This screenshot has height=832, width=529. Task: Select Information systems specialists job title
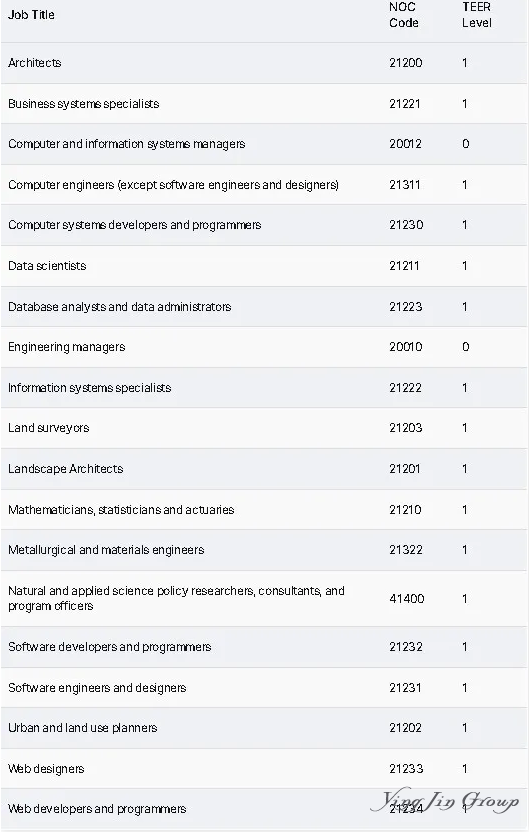[90, 388]
